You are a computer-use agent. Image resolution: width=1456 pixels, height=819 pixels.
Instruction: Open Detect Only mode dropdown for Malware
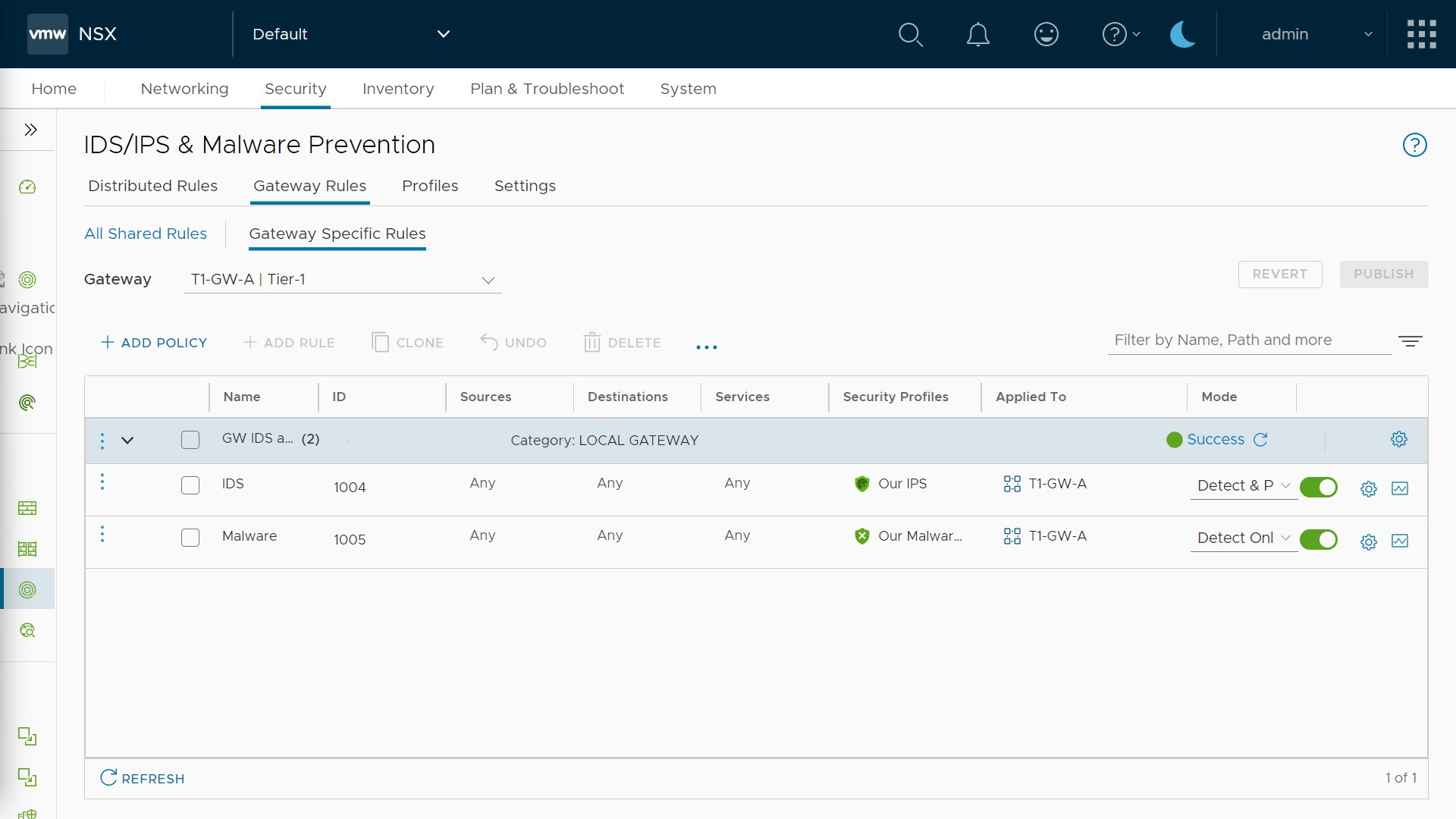pyautogui.click(x=1243, y=538)
